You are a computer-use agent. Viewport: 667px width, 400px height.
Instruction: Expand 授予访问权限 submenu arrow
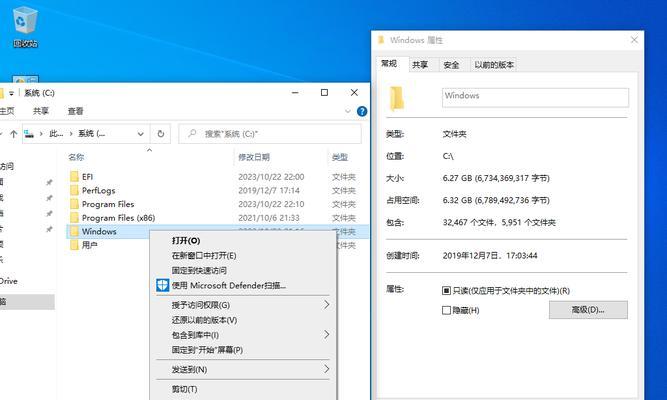(x=326, y=305)
